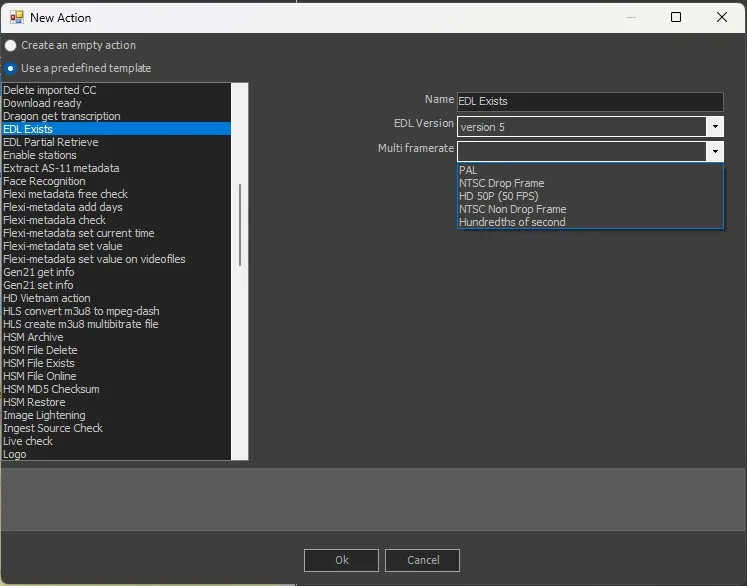Select 'Use a predefined template' radio button
747x586 pixels.
[x=10, y=69]
